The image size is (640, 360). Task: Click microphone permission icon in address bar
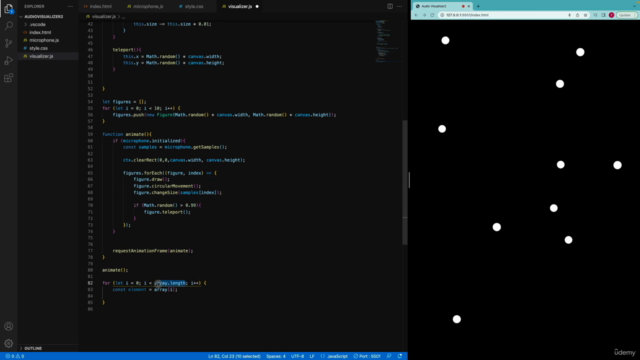point(569,15)
